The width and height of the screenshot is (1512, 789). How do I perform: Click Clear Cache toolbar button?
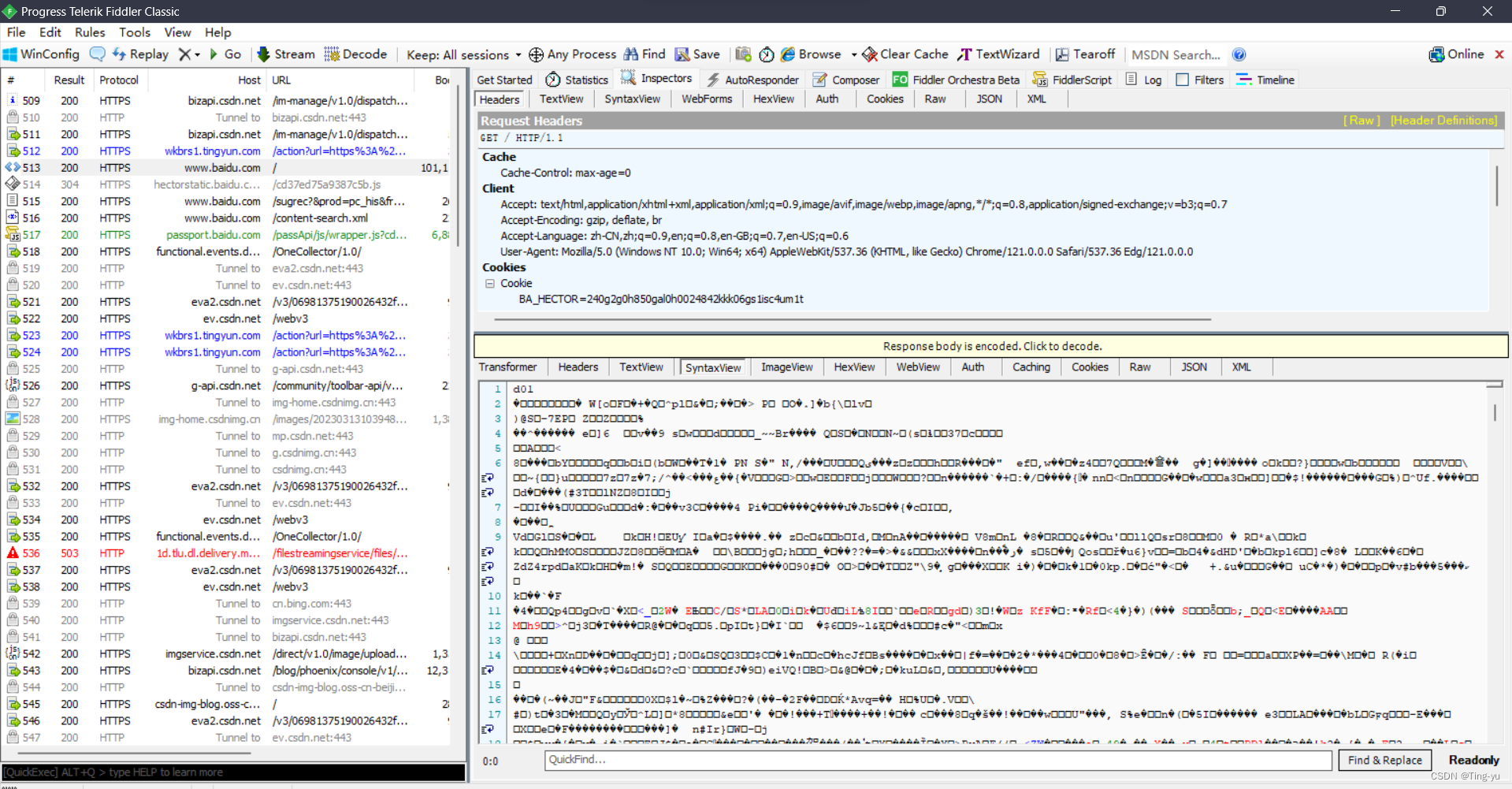905,54
